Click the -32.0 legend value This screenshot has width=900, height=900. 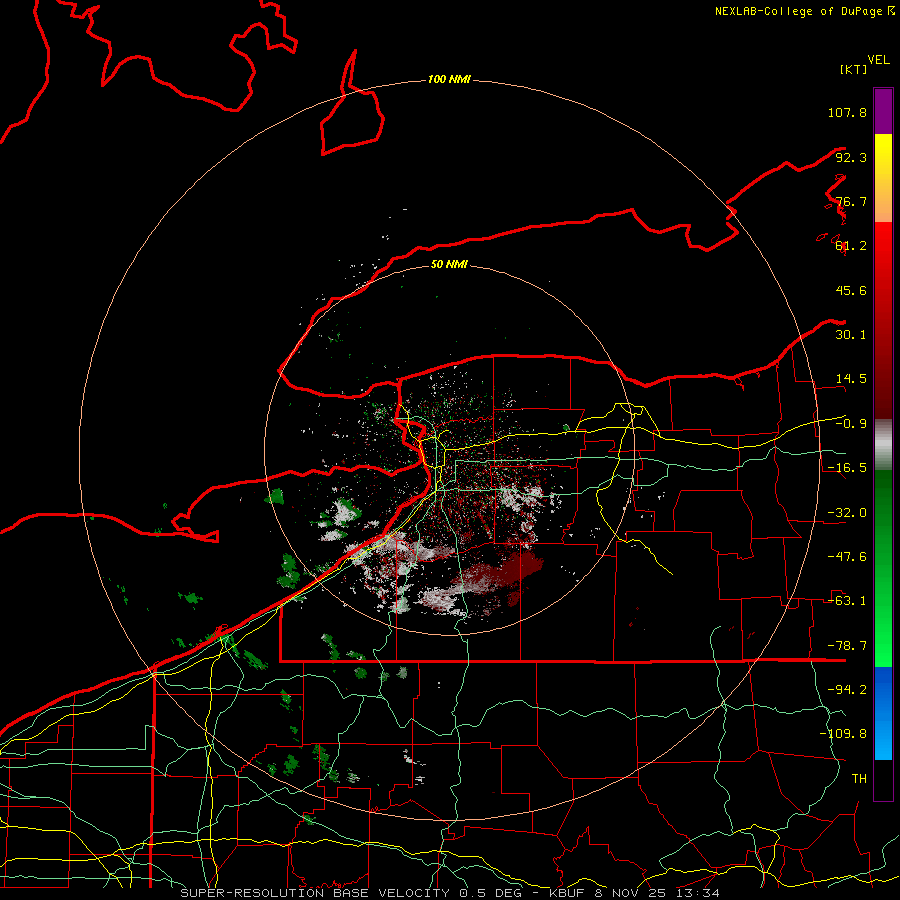point(847,513)
